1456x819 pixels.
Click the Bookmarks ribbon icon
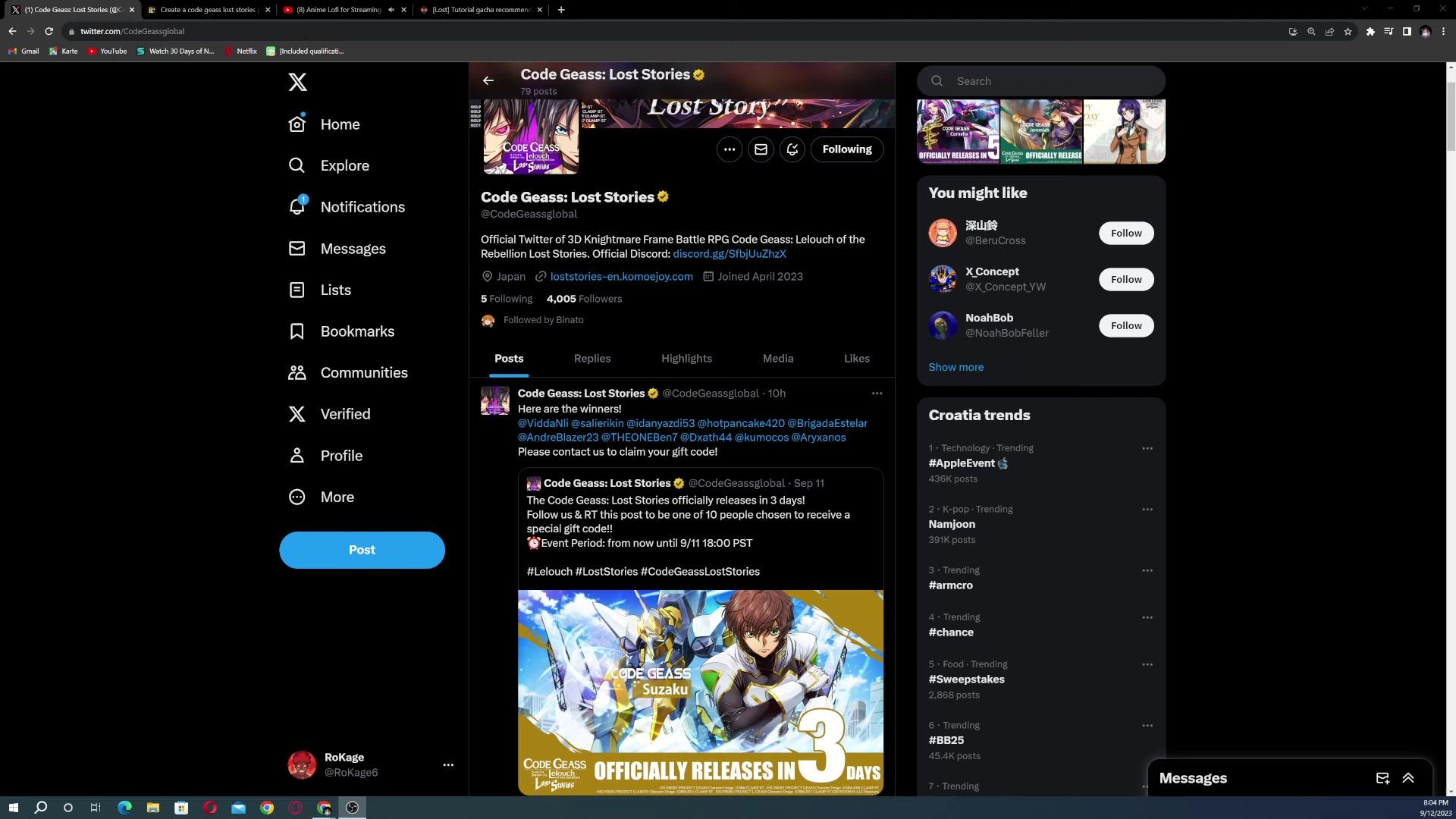coord(297,331)
